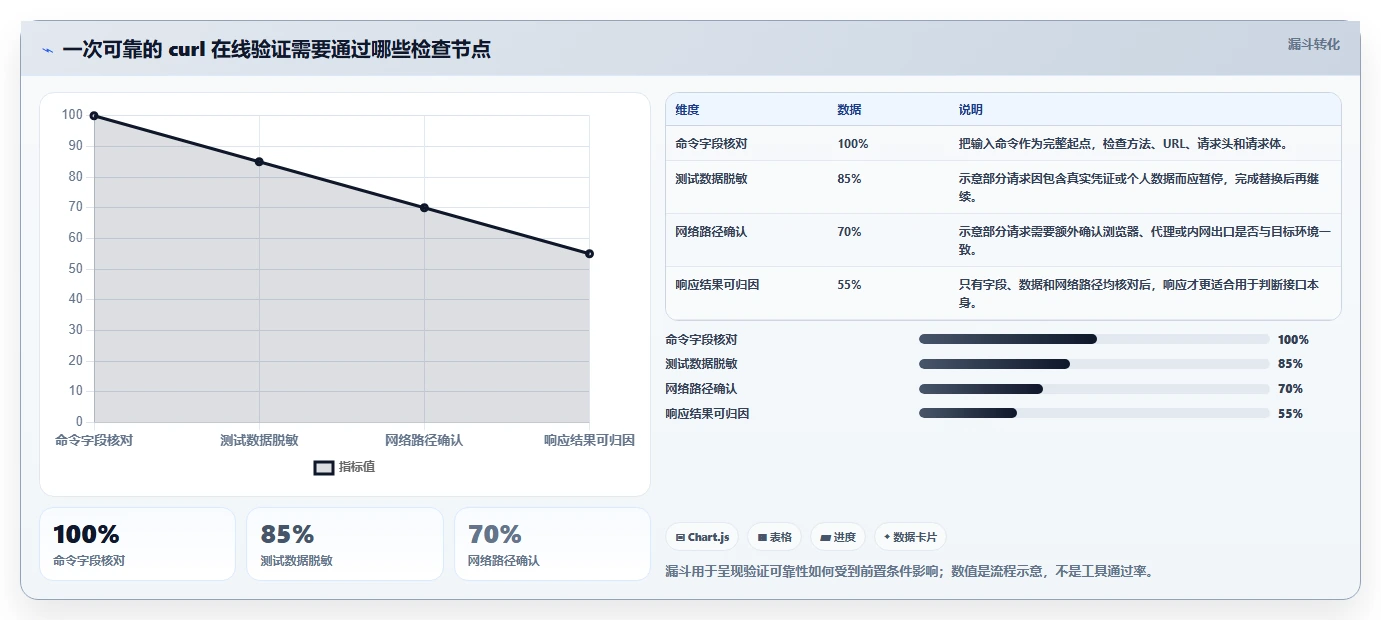Click the 响应结果可归因 progress bar
Viewport: 1381px width, 620px height.
1094,413
